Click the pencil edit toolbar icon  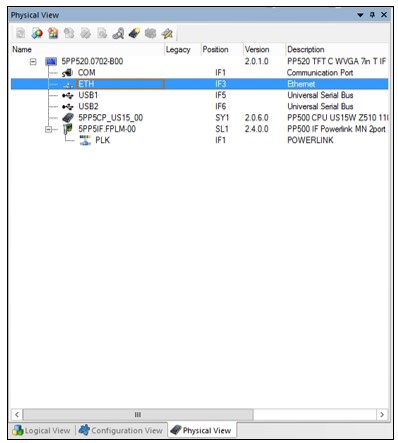coord(167,33)
